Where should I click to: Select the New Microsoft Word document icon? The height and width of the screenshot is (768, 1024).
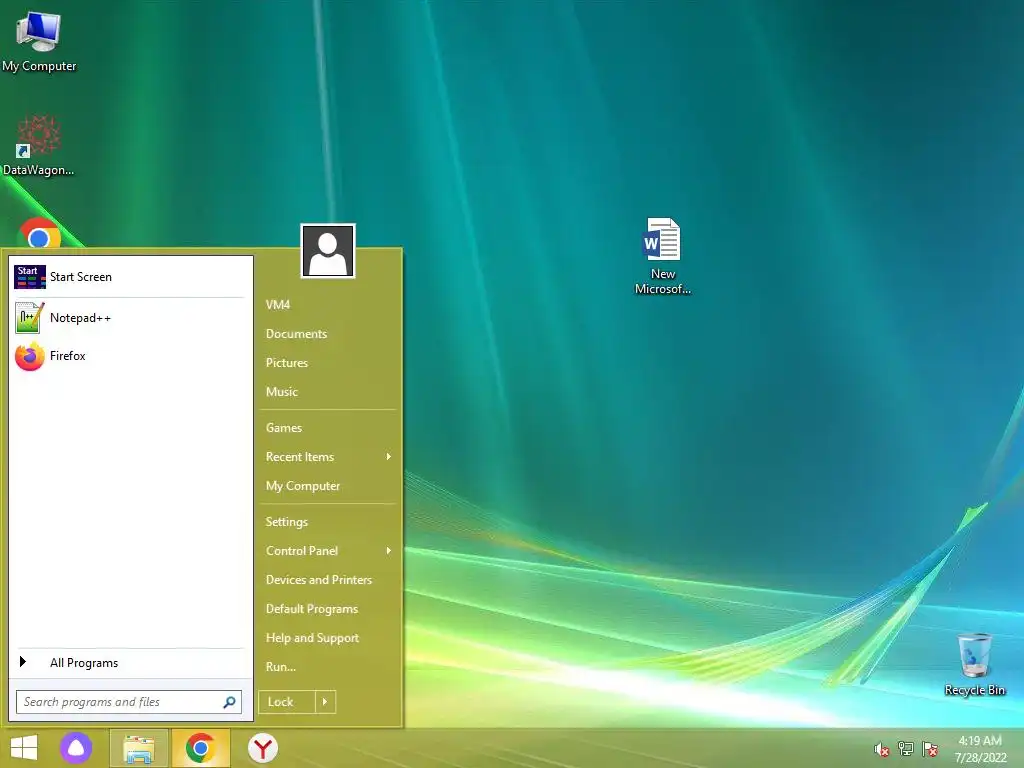(x=662, y=256)
